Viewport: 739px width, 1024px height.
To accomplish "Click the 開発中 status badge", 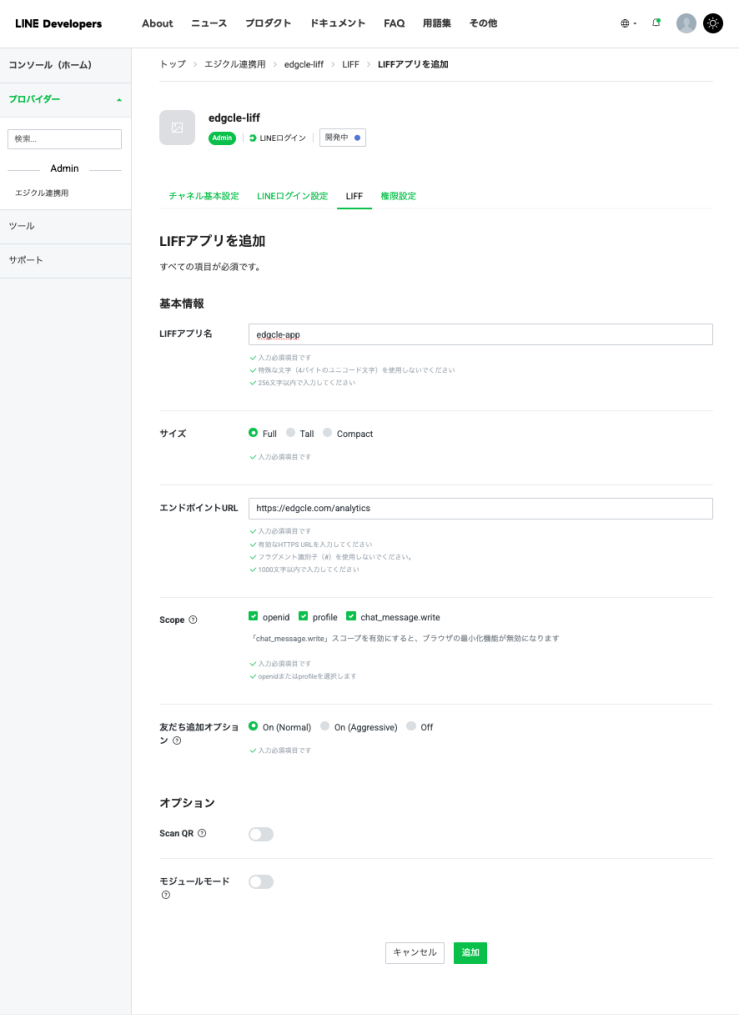I will pyautogui.click(x=342, y=138).
